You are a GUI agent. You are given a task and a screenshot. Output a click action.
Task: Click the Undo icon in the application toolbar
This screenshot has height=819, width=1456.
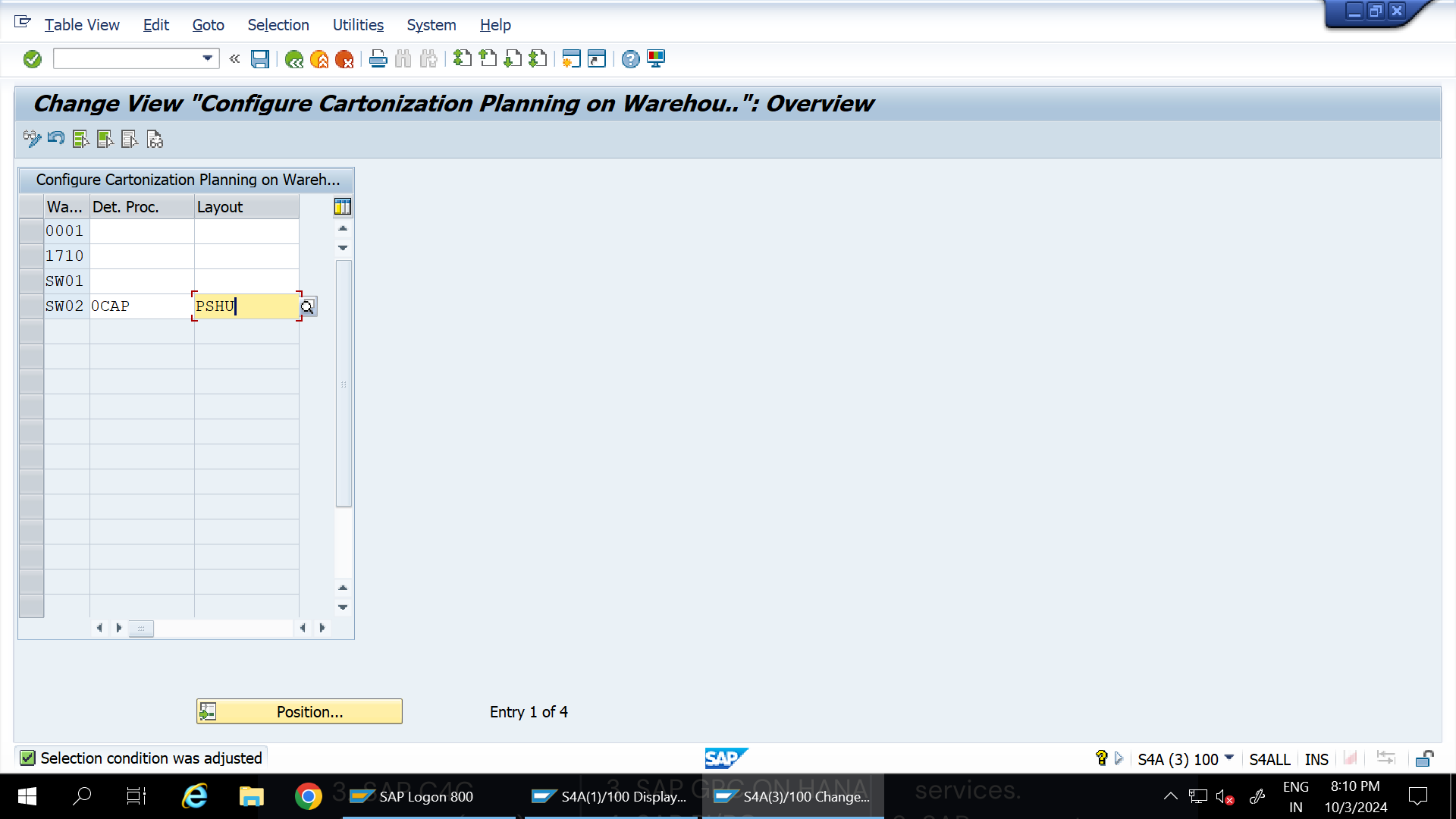[55, 139]
